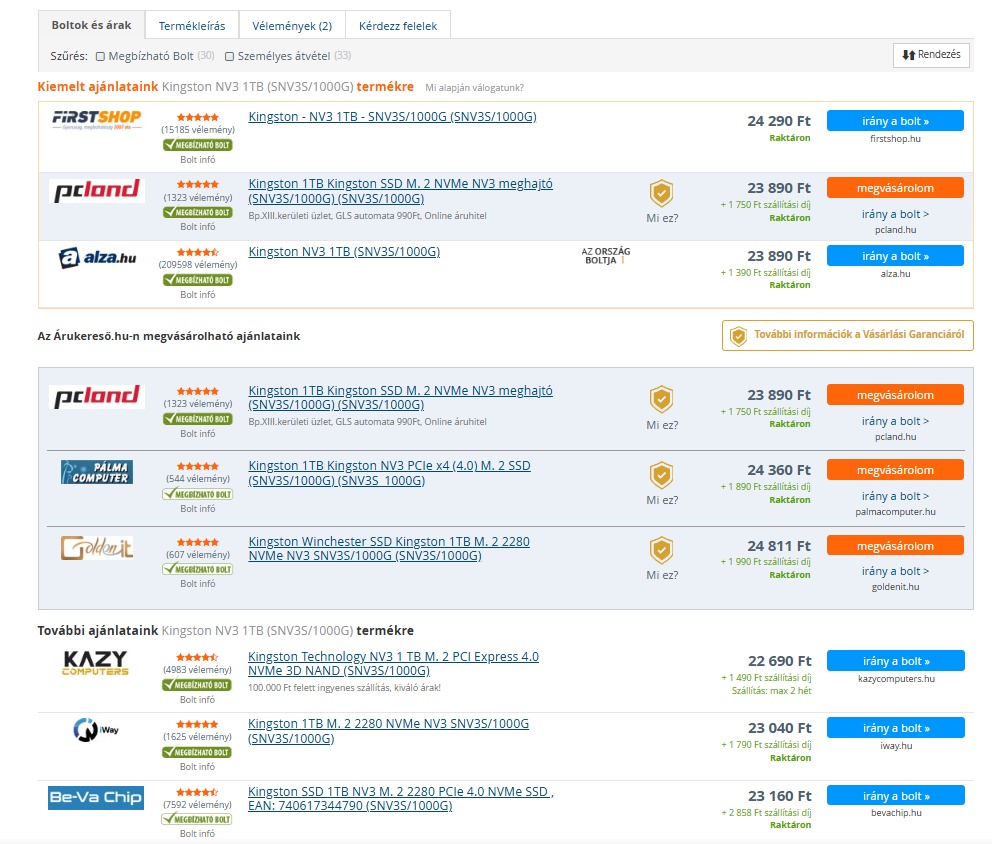This screenshot has width=992, height=844.
Task: Select the Be-Va Chip logo
Action: click(x=96, y=797)
